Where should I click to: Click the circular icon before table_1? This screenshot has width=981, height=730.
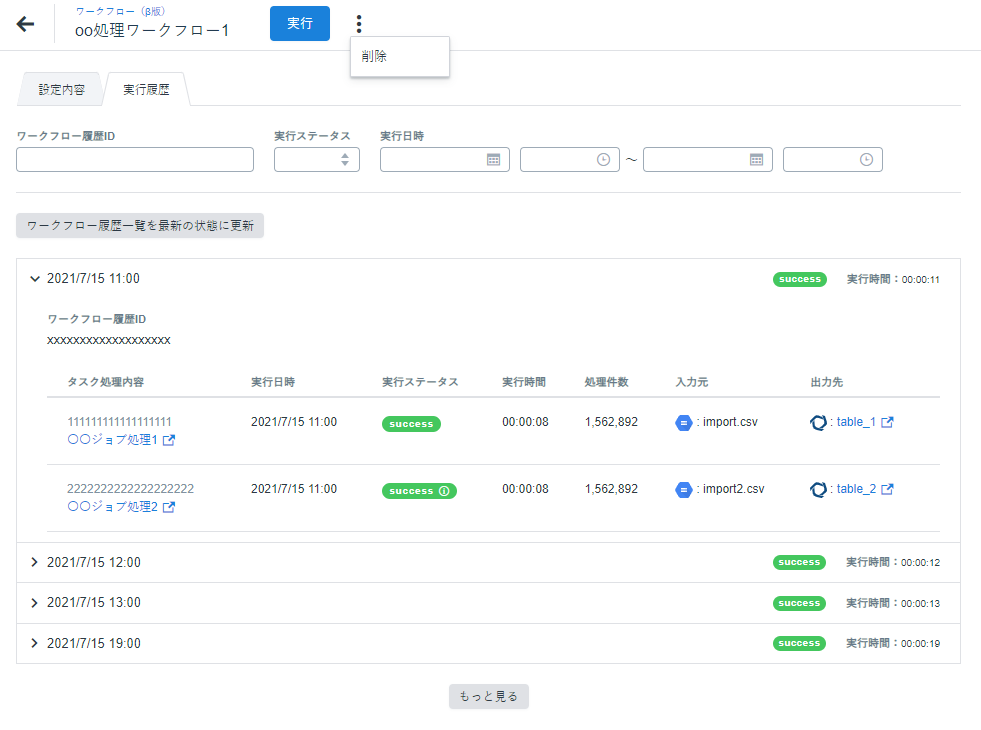[x=818, y=423]
